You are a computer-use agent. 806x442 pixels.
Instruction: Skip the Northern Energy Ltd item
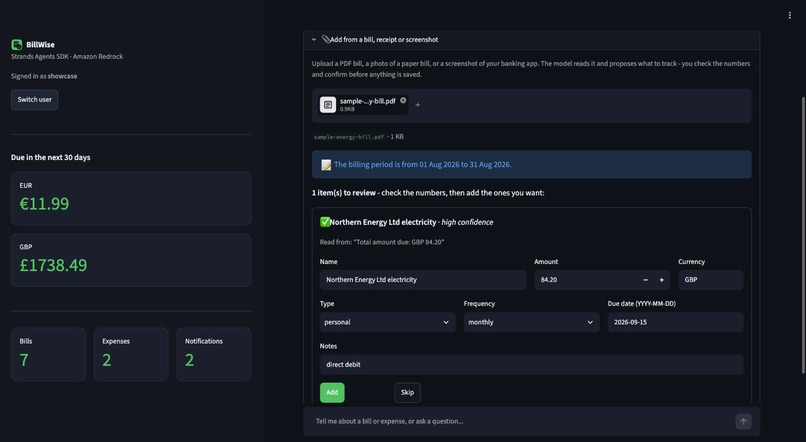click(407, 393)
